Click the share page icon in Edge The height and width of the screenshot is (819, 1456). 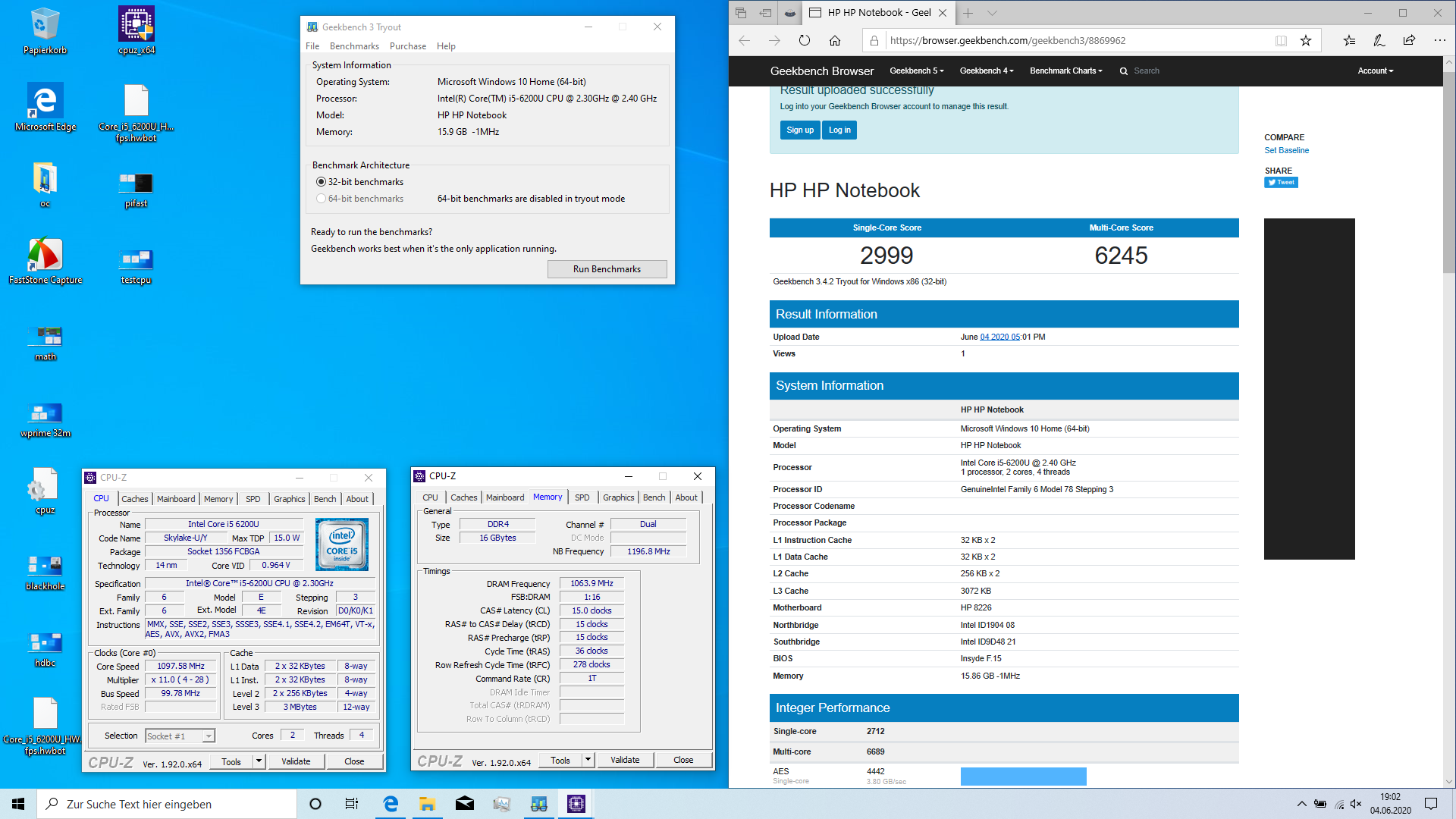point(1409,40)
